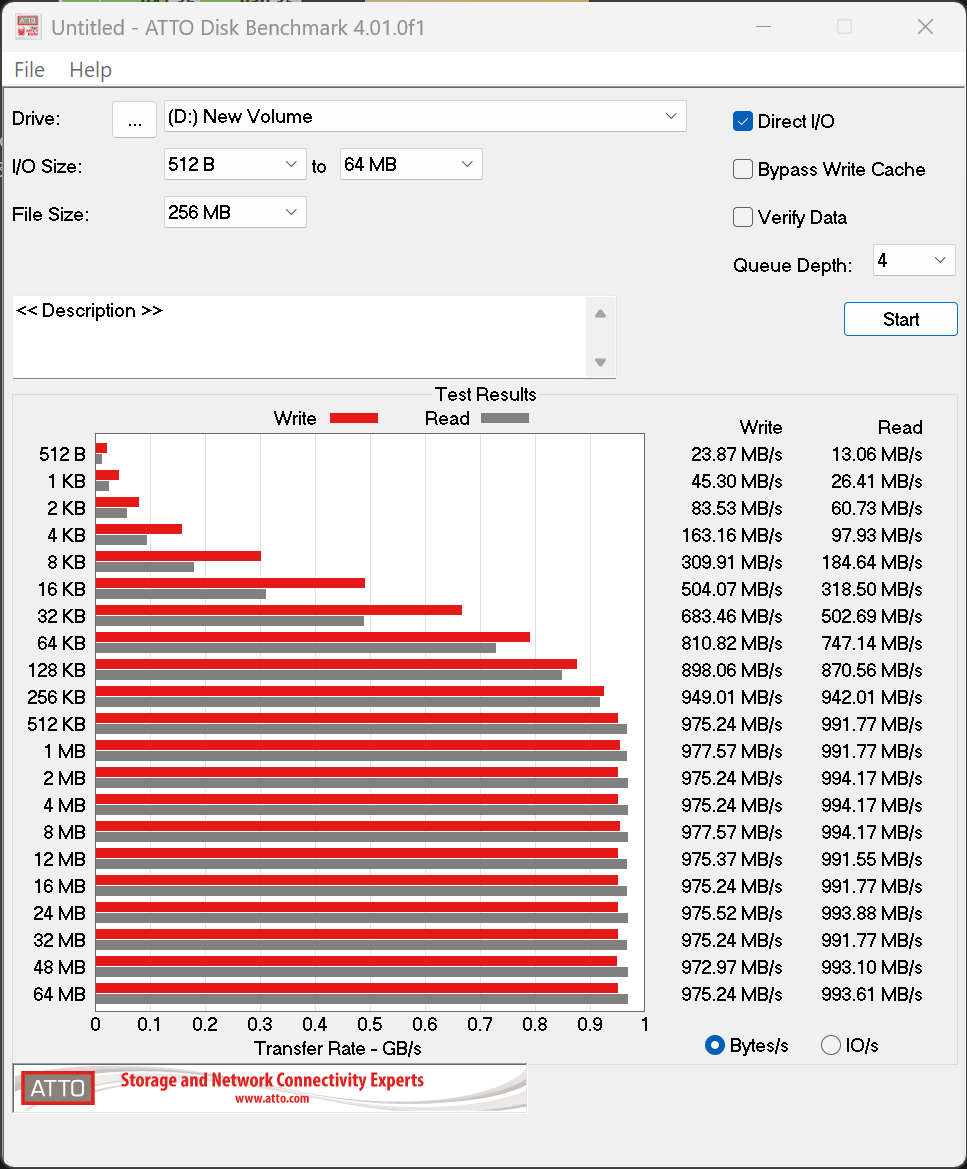Uncheck the Direct I/O checkbox
Screen dimensions: 967x1169
click(x=743, y=121)
